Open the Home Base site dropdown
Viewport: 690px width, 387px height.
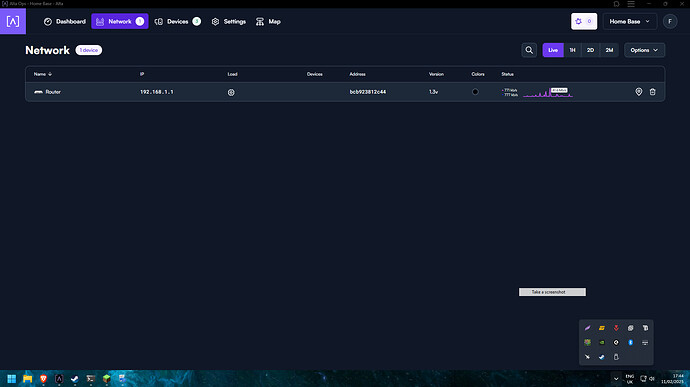[x=630, y=21]
